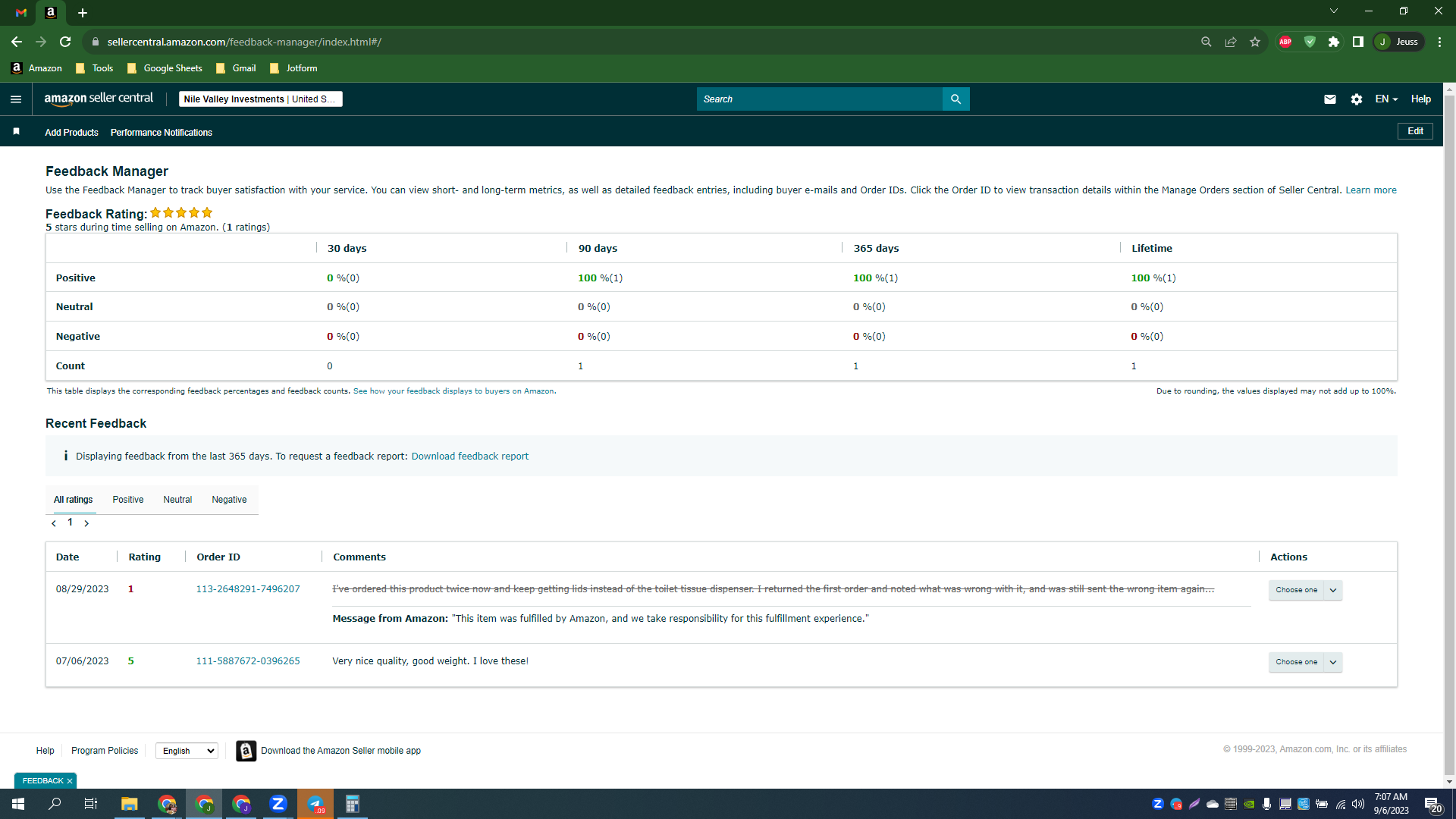Open 'See how your feedback displays' link
This screenshot has width=1456, height=819.
coord(453,391)
